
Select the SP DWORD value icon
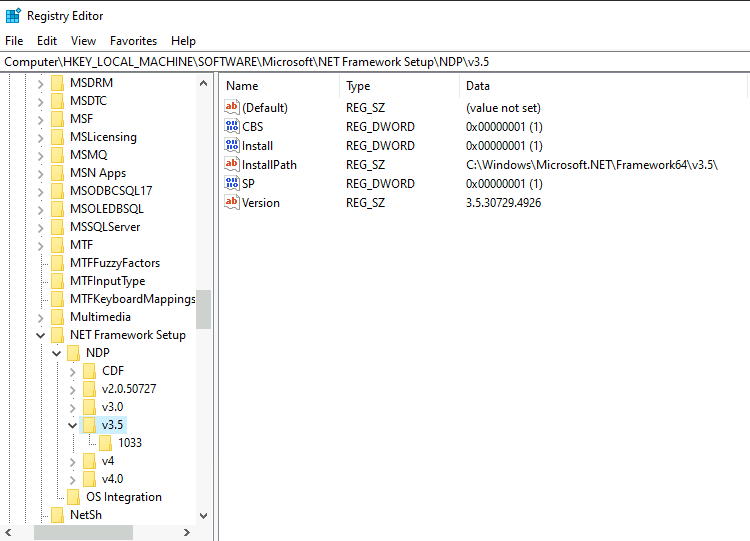232,183
